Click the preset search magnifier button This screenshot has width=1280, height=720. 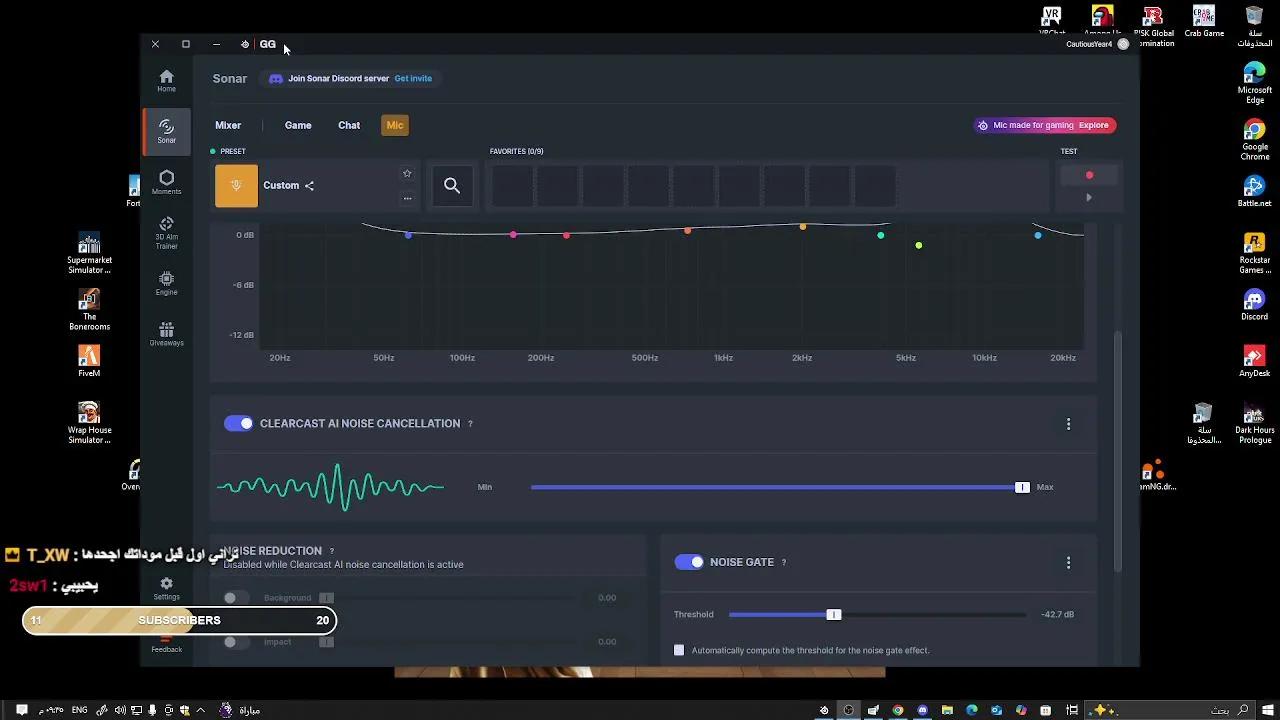(452, 186)
